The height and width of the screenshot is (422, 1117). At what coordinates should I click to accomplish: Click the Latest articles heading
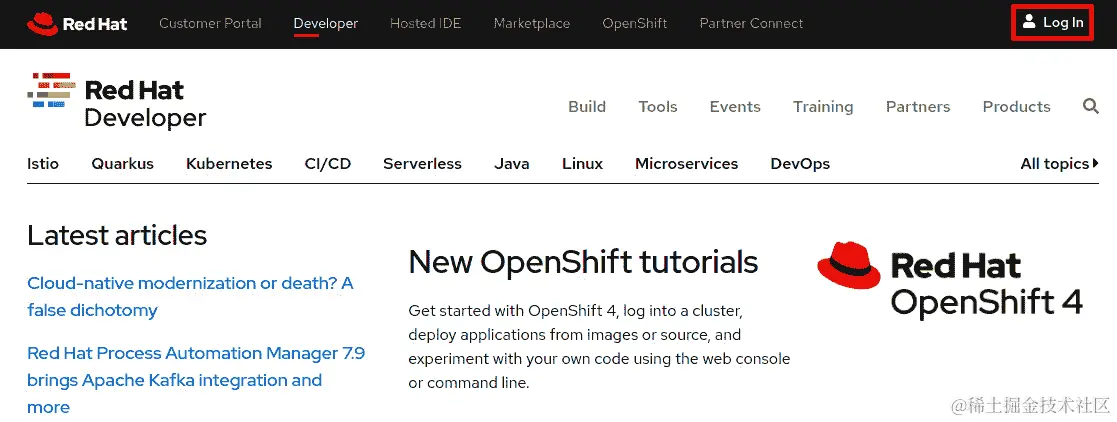click(117, 235)
